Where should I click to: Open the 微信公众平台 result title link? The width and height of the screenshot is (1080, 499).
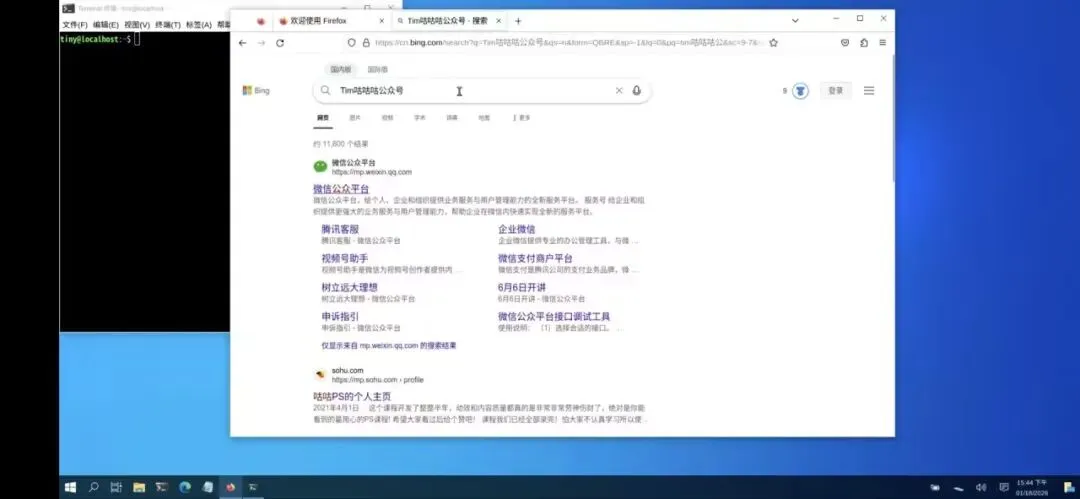coord(341,189)
